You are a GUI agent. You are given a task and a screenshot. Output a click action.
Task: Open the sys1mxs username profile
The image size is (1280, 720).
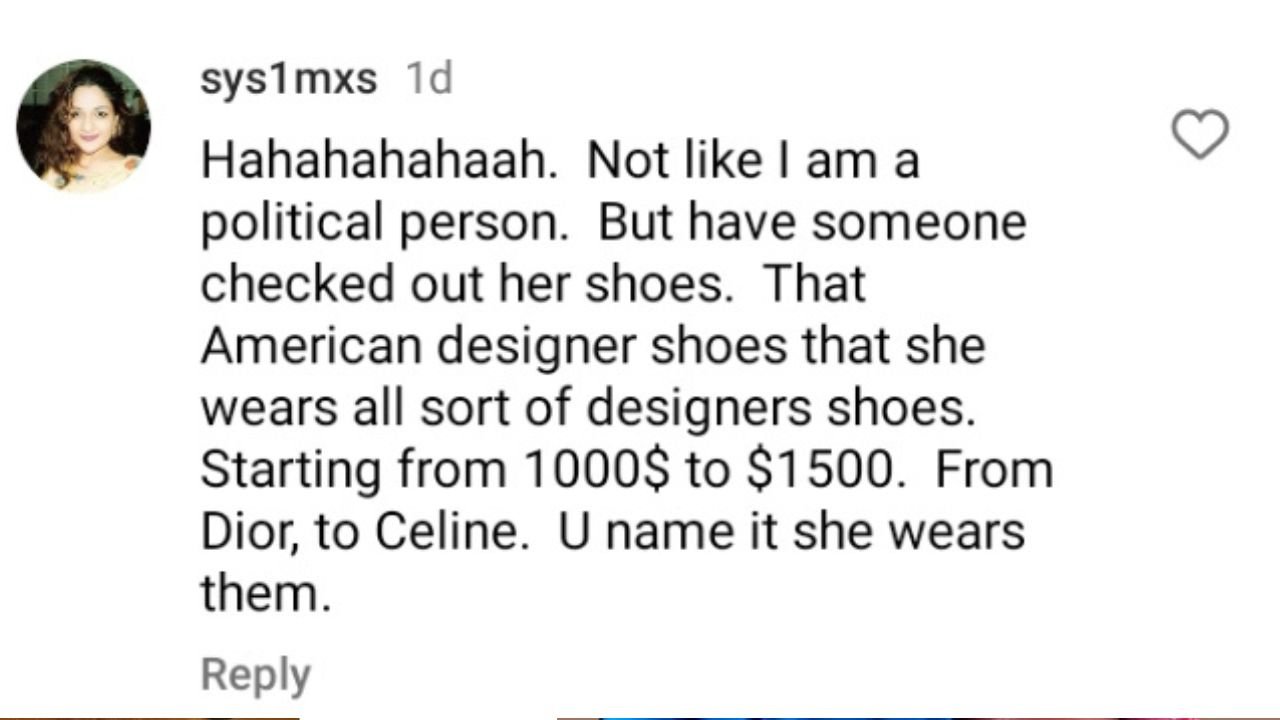click(x=288, y=79)
